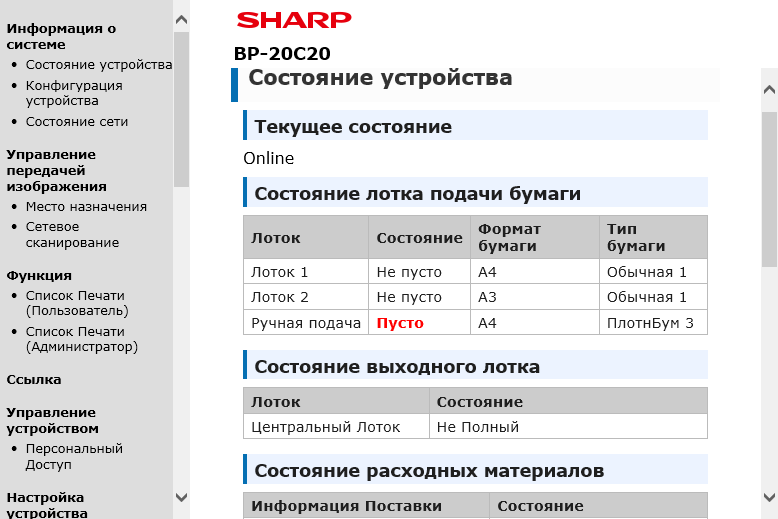778x519 pixels.
Task: Click Не Полный status cell
Action: tap(568, 427)
